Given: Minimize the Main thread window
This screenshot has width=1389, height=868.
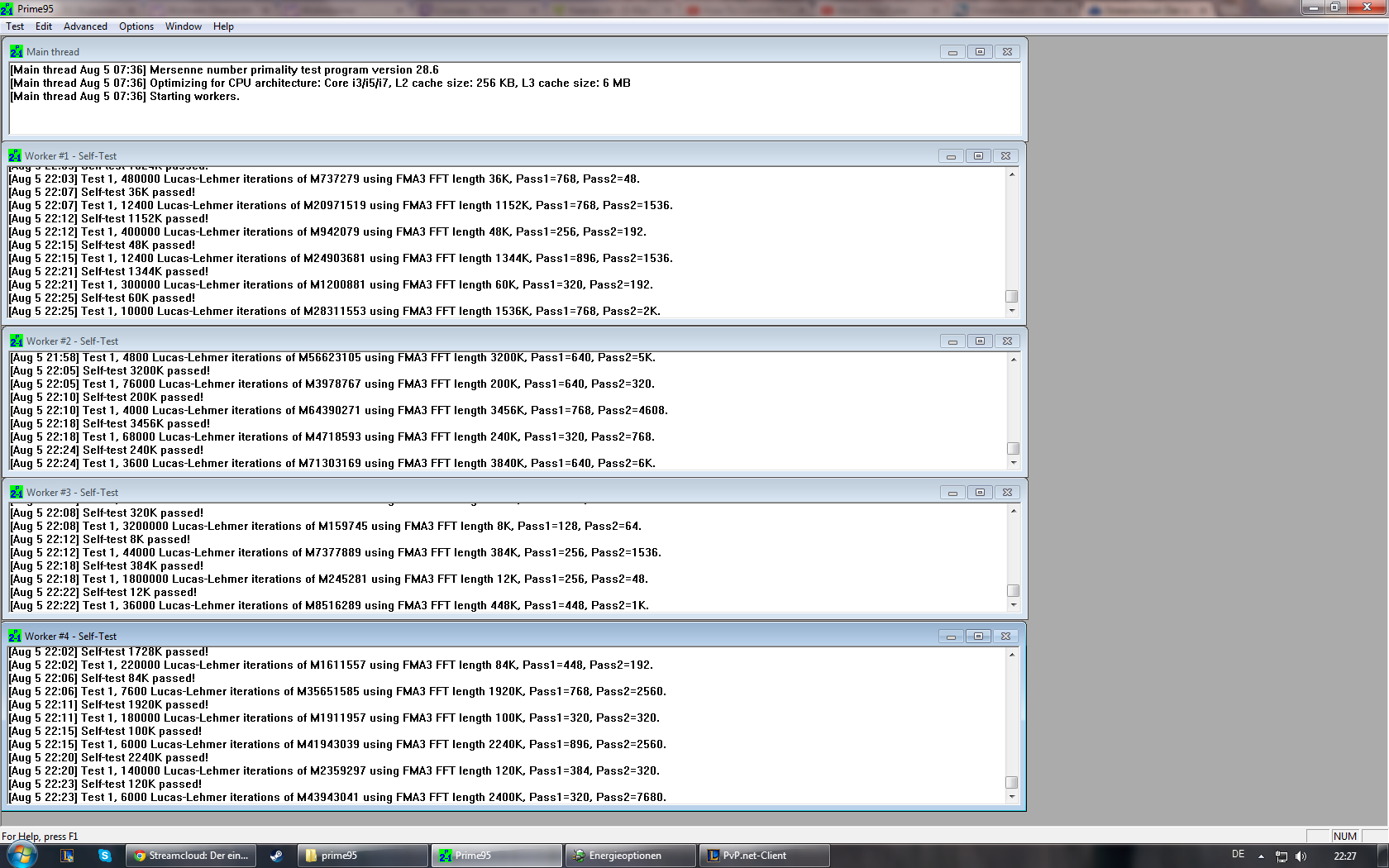Looking at the screenshot, I should 952,51.
